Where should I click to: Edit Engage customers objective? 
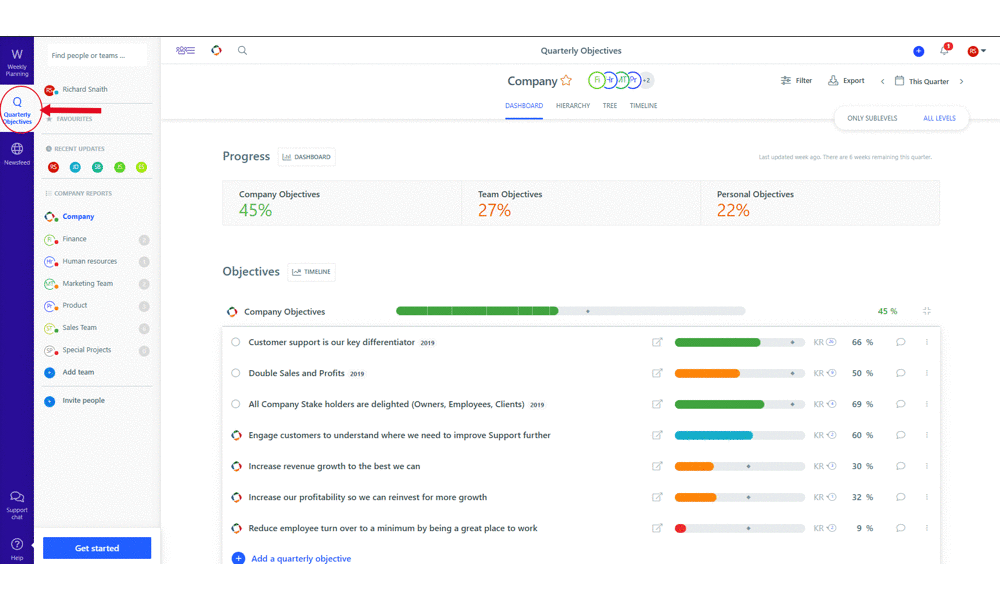tap(657, 435)
